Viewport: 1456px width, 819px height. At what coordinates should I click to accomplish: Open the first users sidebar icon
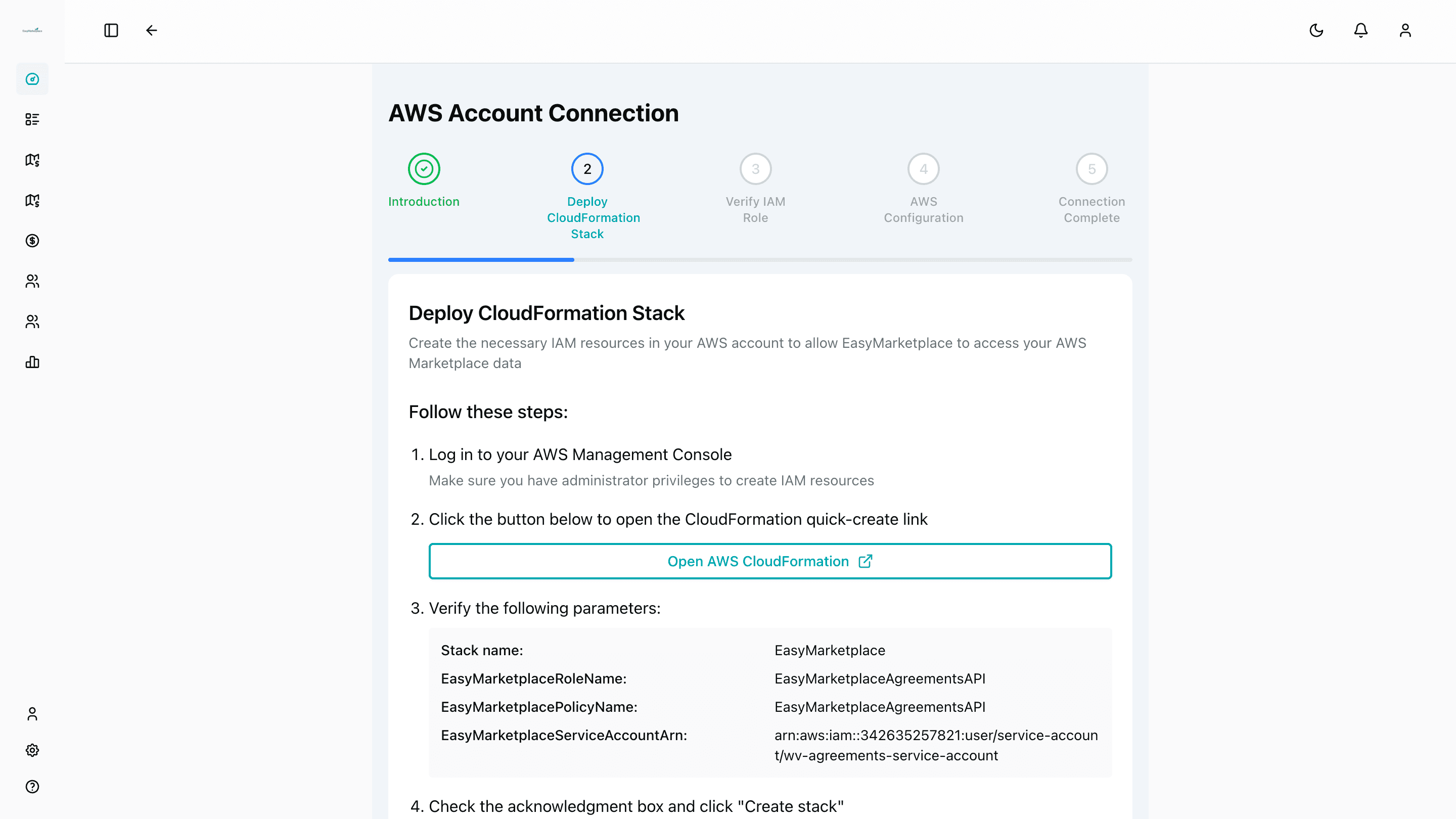(x=32, y=282)
